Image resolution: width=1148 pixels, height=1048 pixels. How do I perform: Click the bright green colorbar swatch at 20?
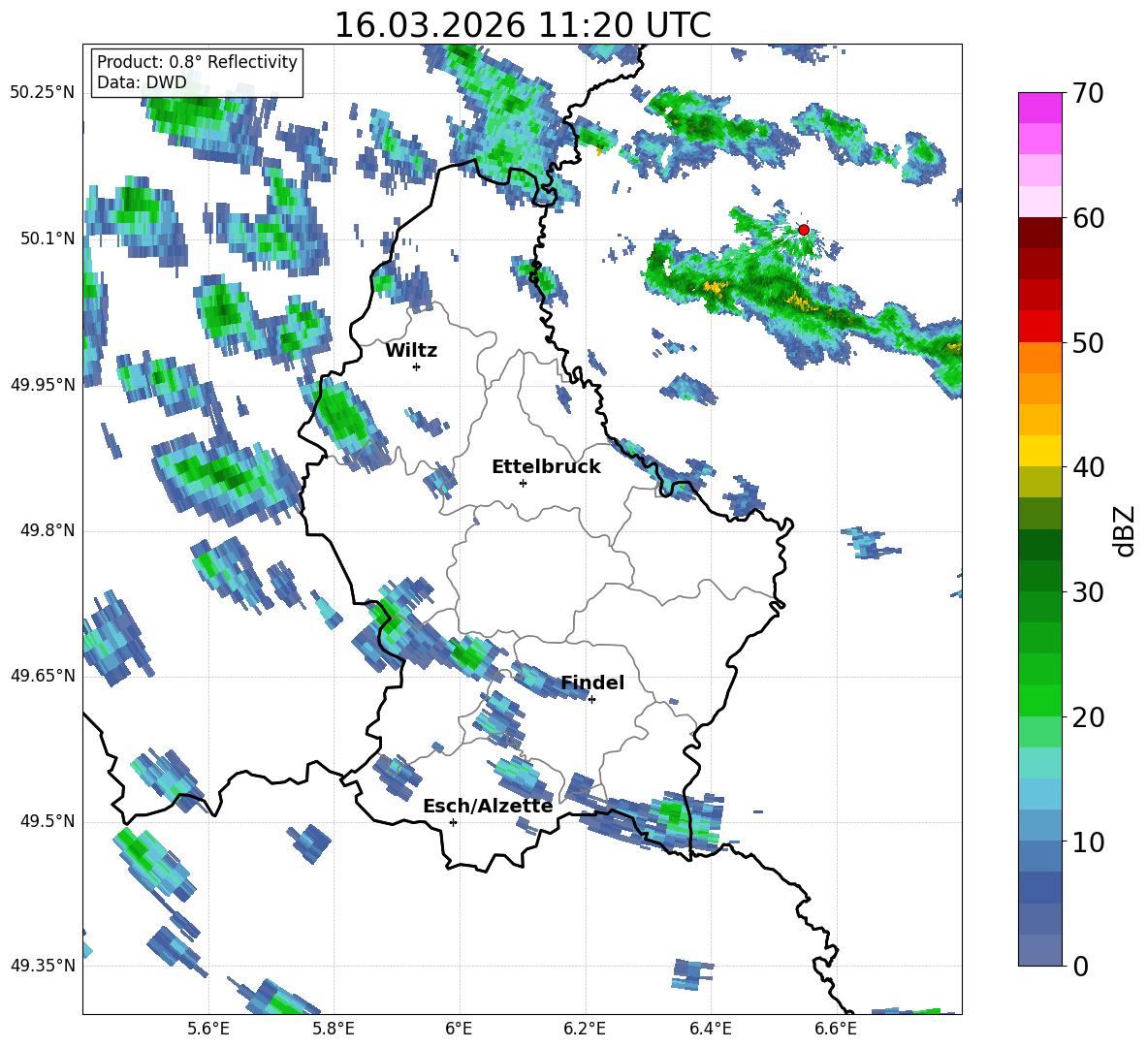tap(1039, 700)
